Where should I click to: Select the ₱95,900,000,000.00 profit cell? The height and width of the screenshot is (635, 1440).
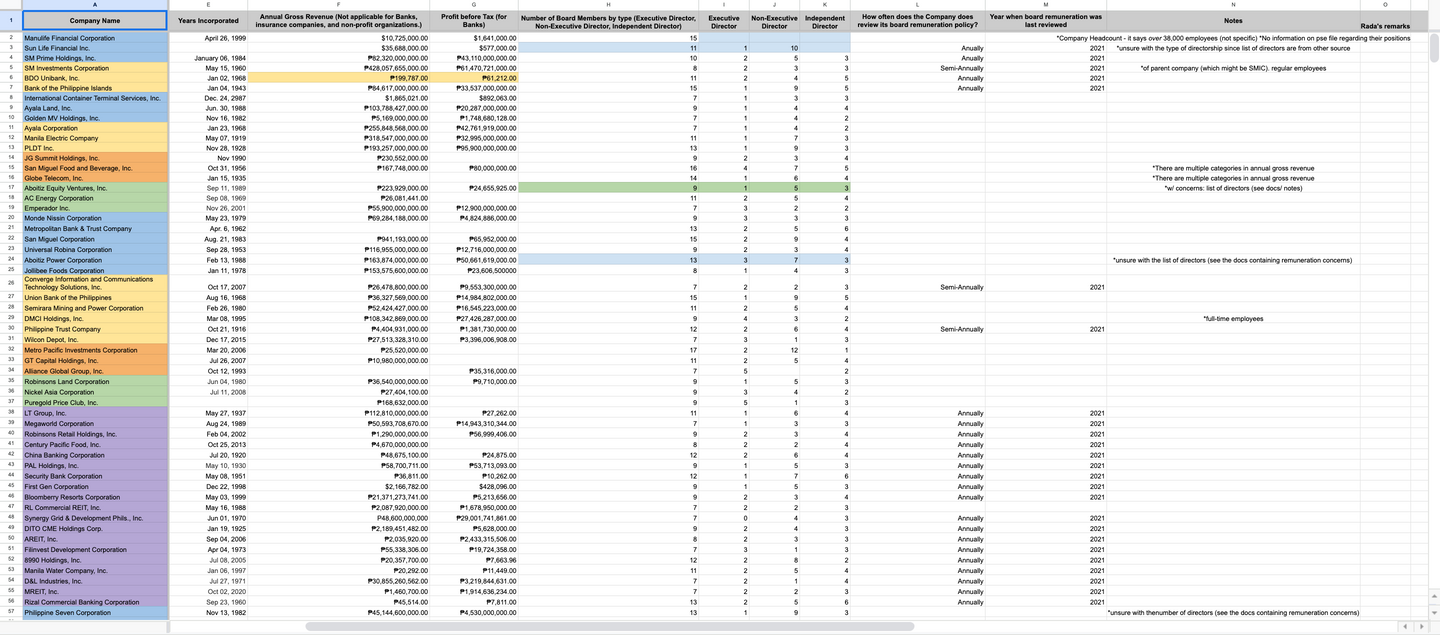click(x=474, y=148)
